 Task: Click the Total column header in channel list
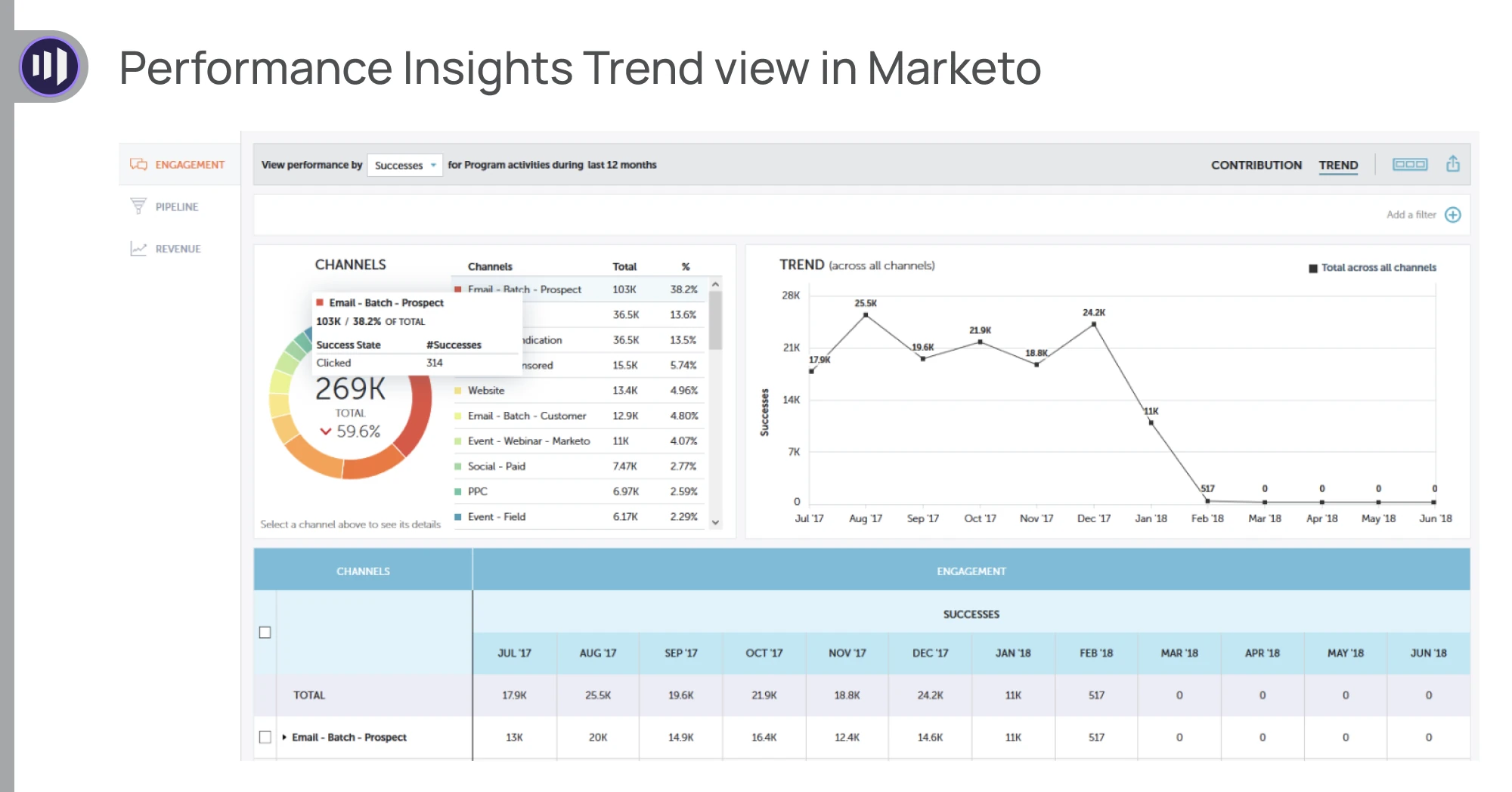pos(624,267)
